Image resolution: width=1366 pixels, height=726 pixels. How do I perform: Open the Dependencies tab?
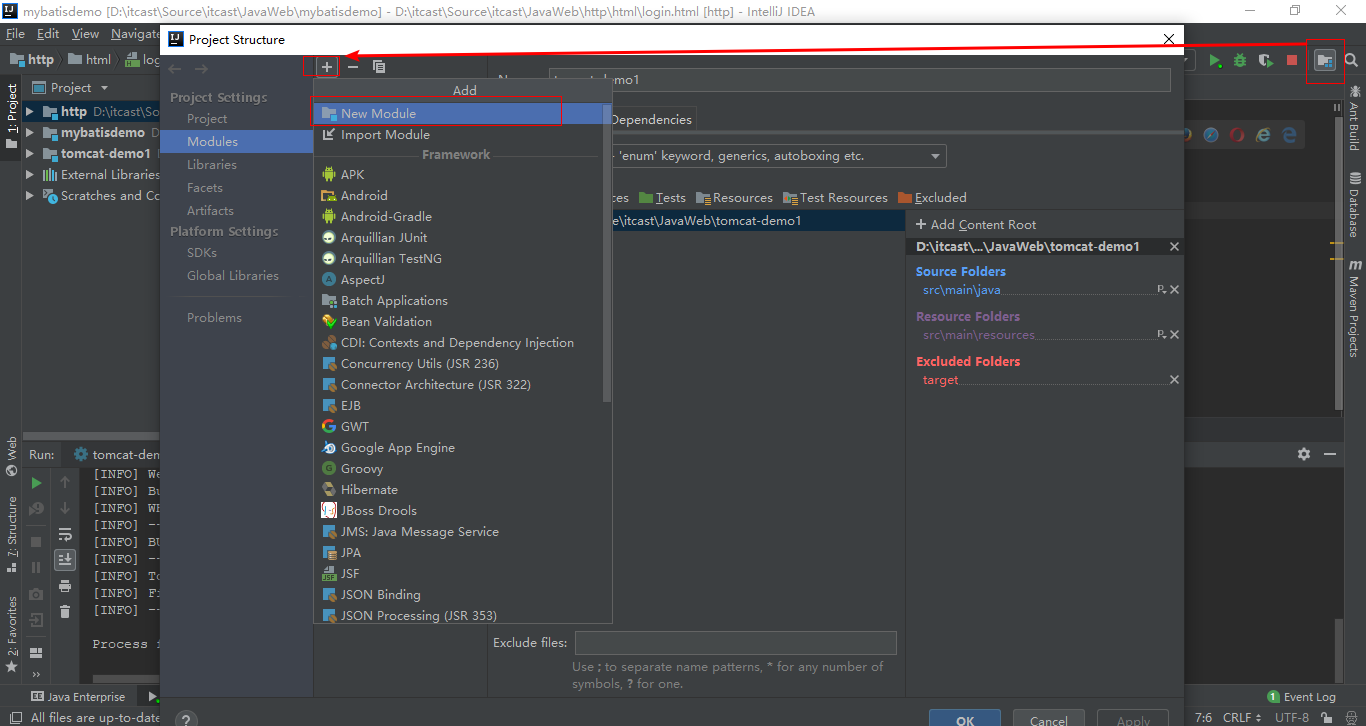coord(650,120)
